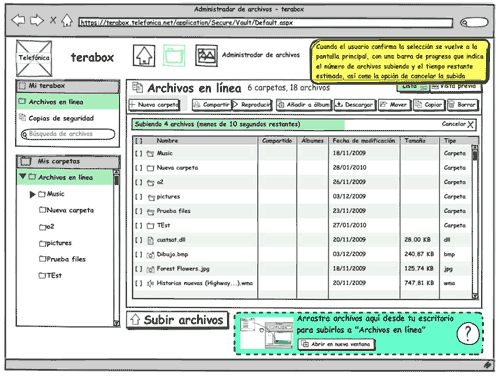Click the Copiar button
This screenshot has height=376, width=500.
click(x=429, y=105)
